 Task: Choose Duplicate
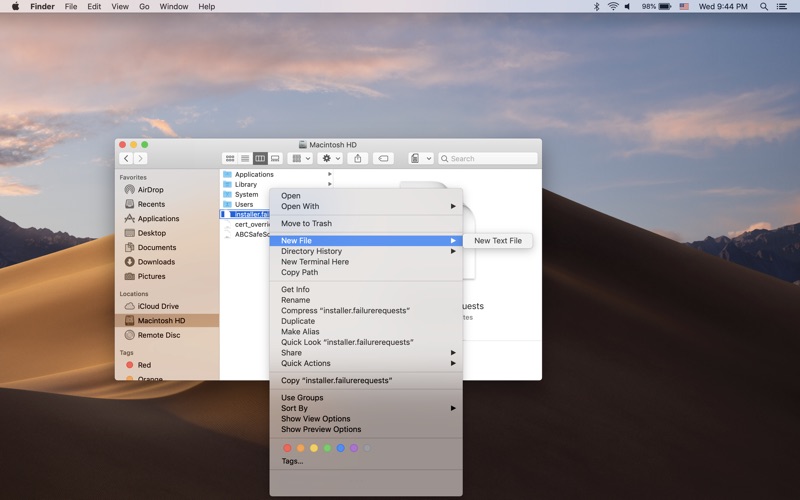(x=366, y=321)
